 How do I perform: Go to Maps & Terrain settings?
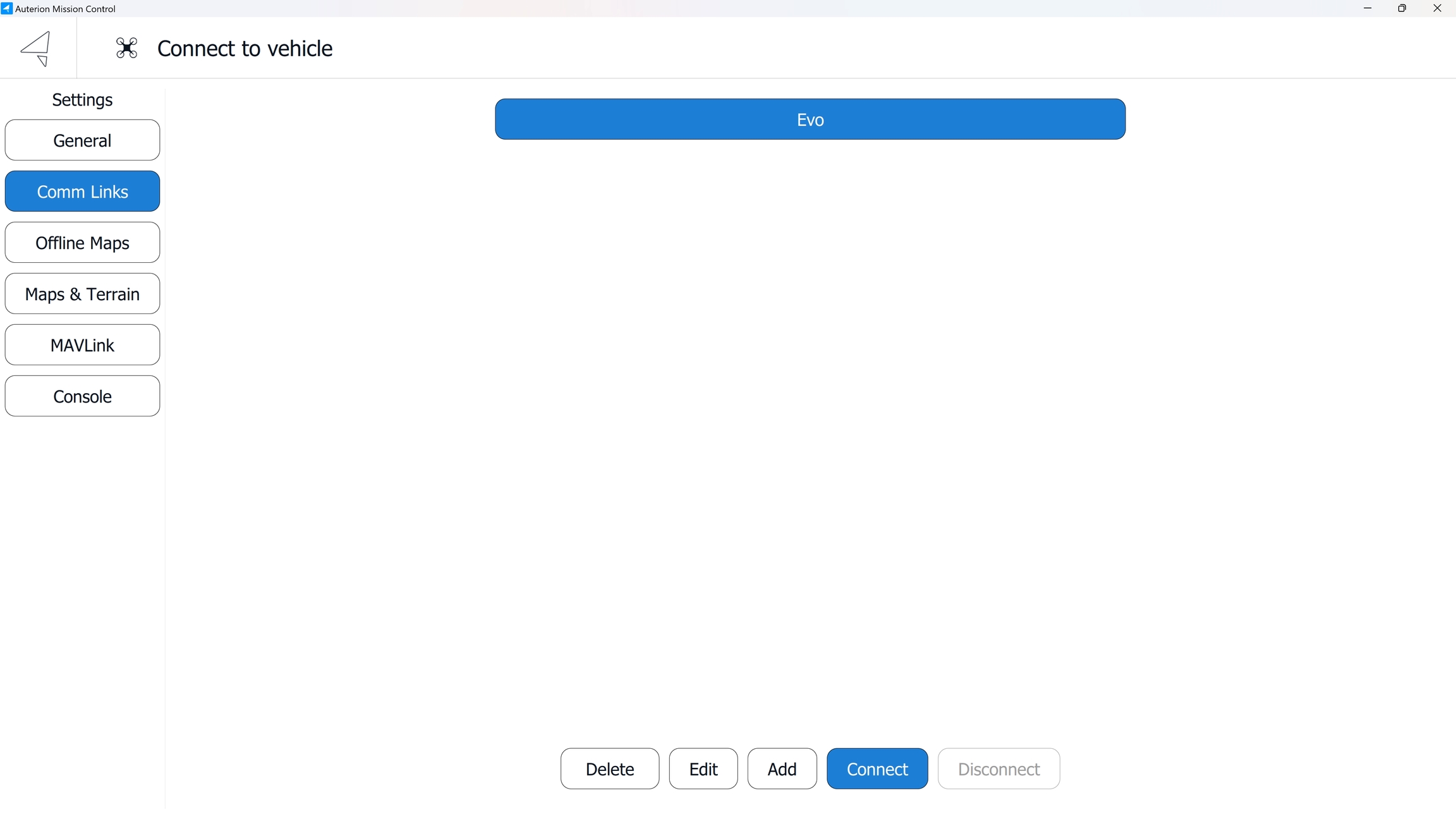point(82,294)
